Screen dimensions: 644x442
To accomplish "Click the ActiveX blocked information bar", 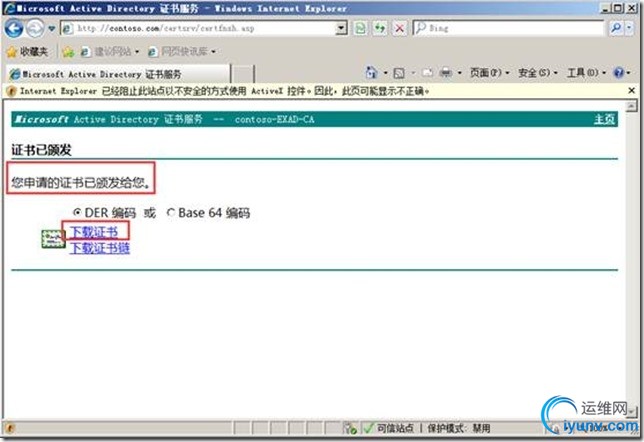I will 315,91.
